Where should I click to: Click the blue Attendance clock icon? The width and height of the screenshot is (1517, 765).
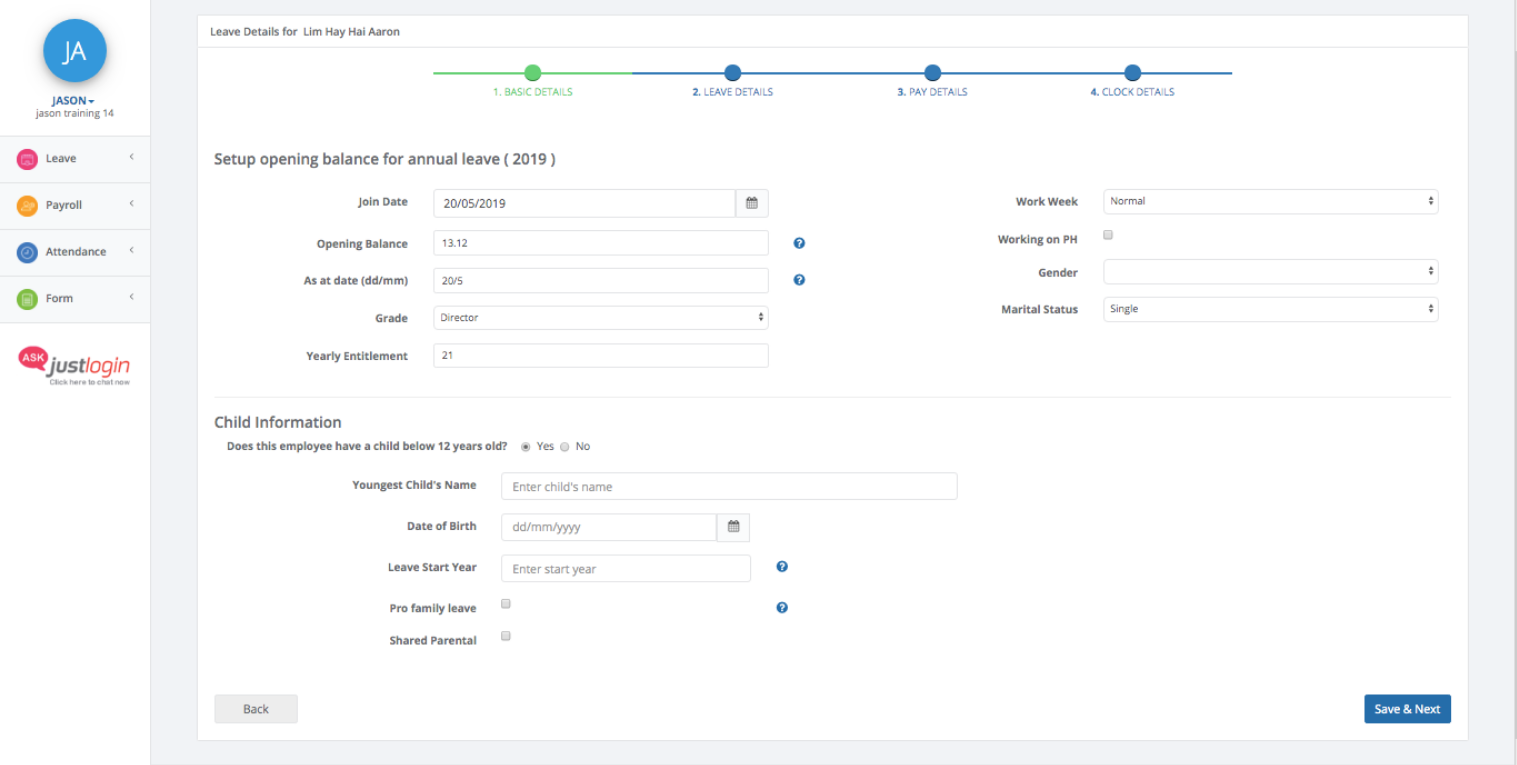point(27,253)
